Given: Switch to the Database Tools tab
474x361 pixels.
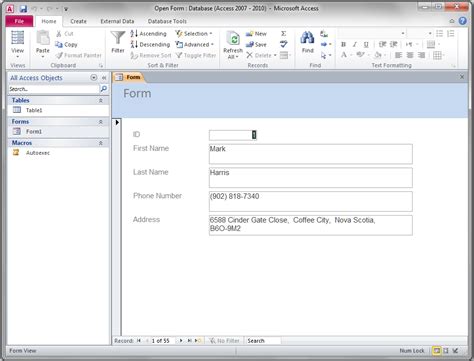Looking at the screenshot, I should [x=167, y=21].
